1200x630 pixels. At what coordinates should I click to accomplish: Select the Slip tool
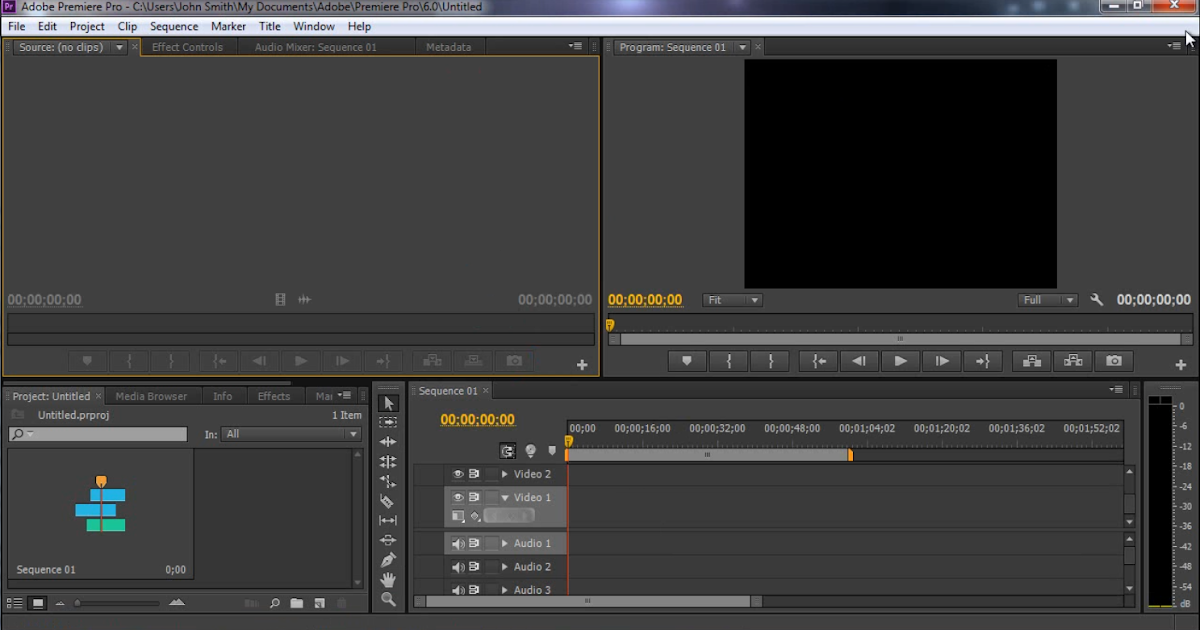(389, 520)
